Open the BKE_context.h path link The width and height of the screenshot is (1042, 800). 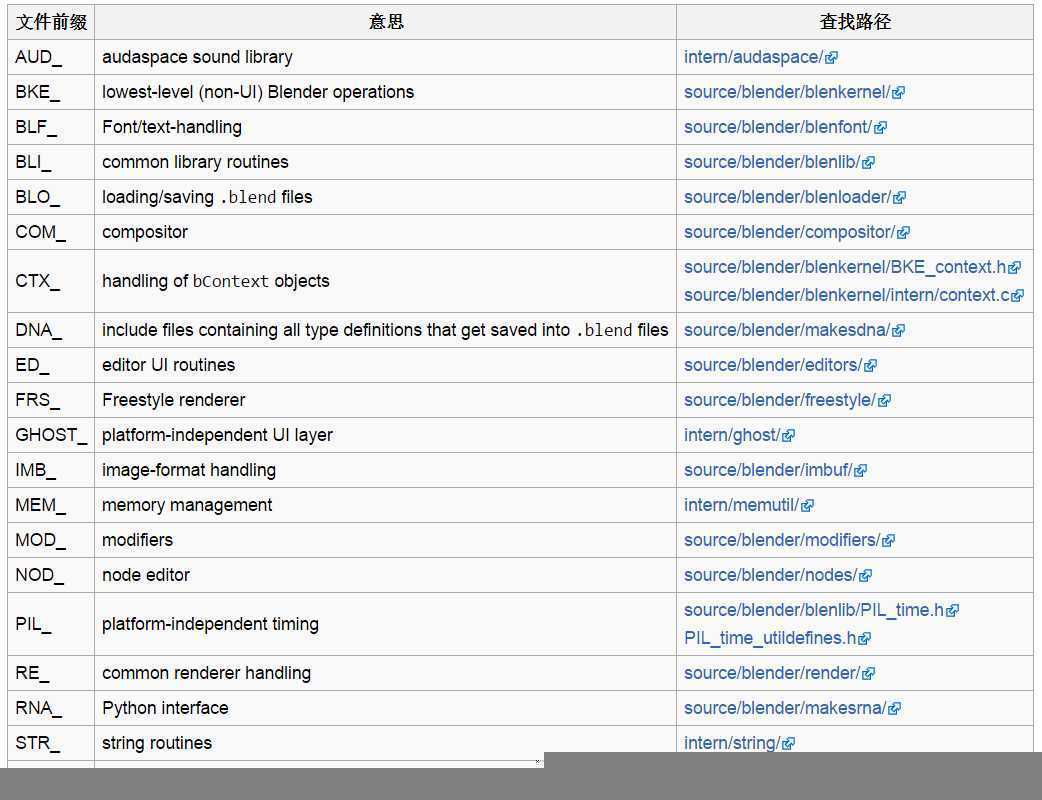(845, 267)
